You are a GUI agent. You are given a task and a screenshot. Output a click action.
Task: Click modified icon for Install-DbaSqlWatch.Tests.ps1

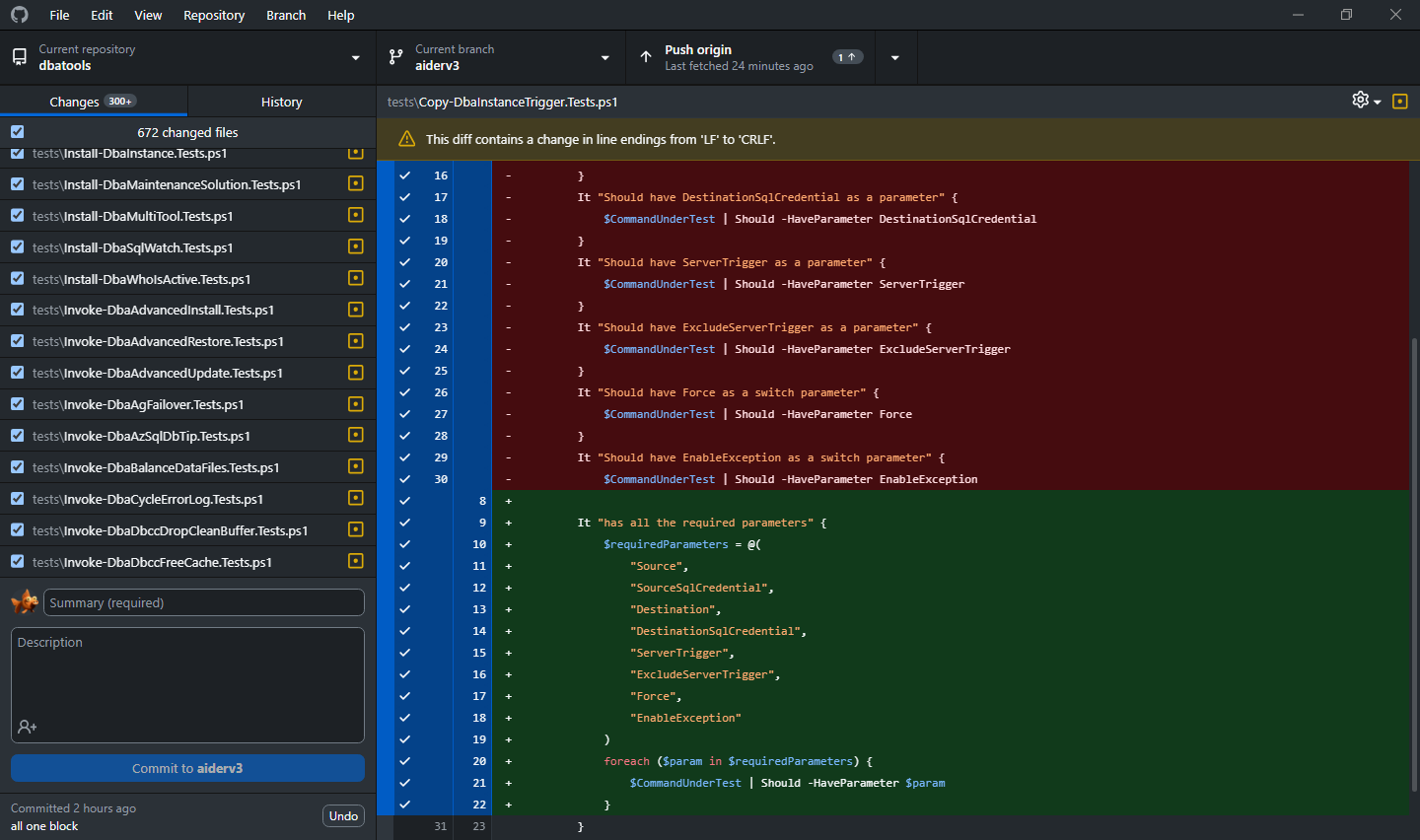356,247
